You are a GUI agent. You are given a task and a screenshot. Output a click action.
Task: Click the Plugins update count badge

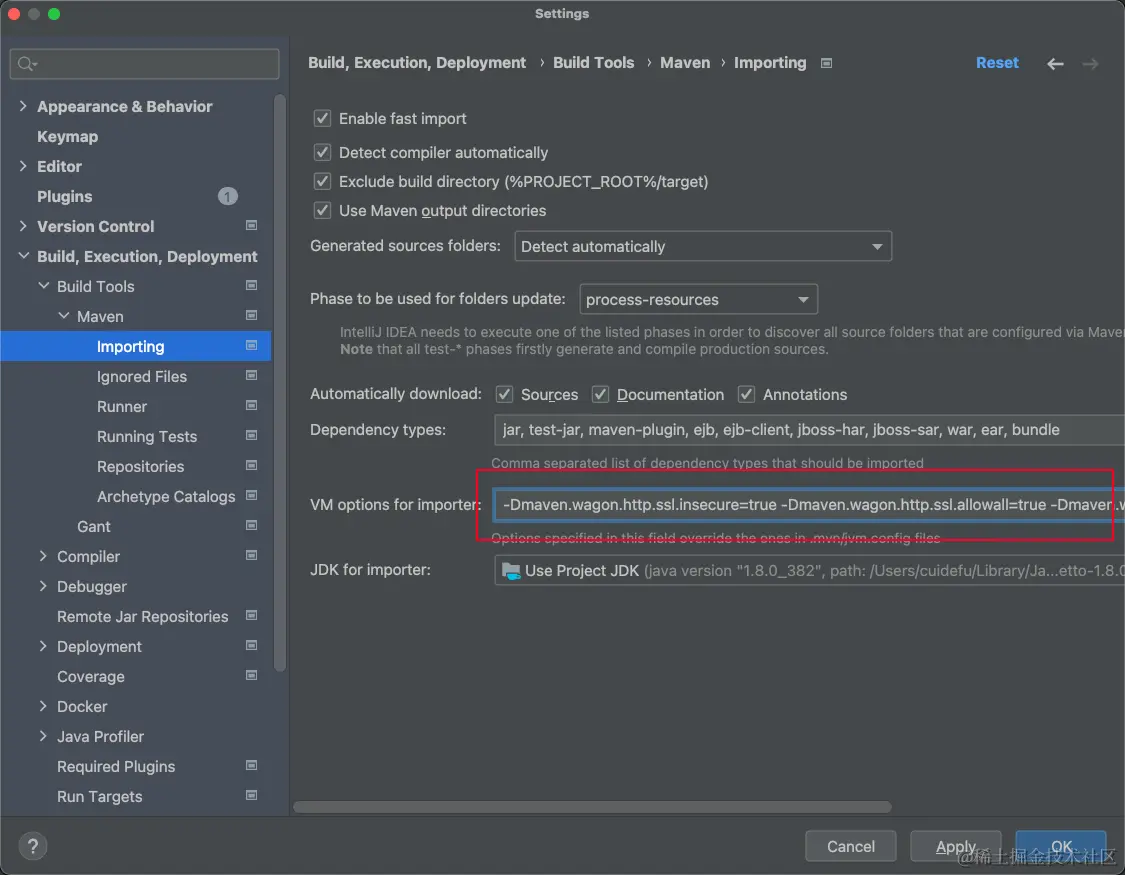(227, 196)
